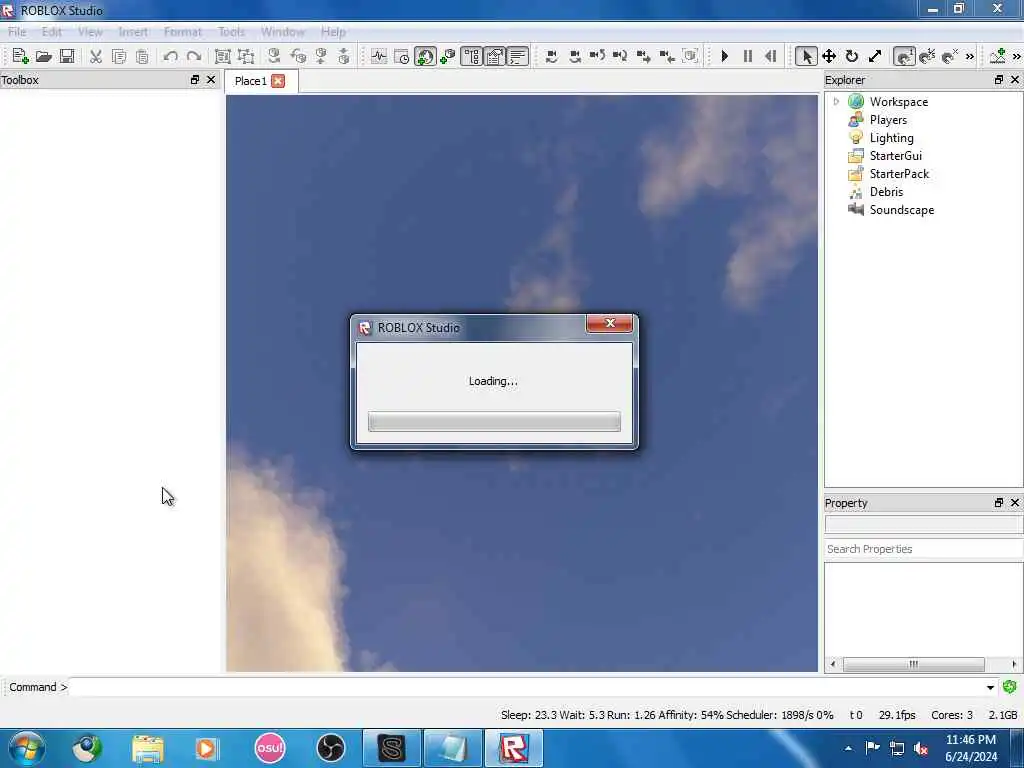
Task: Close the Toolbox panel
Action: tap(211, 80)
